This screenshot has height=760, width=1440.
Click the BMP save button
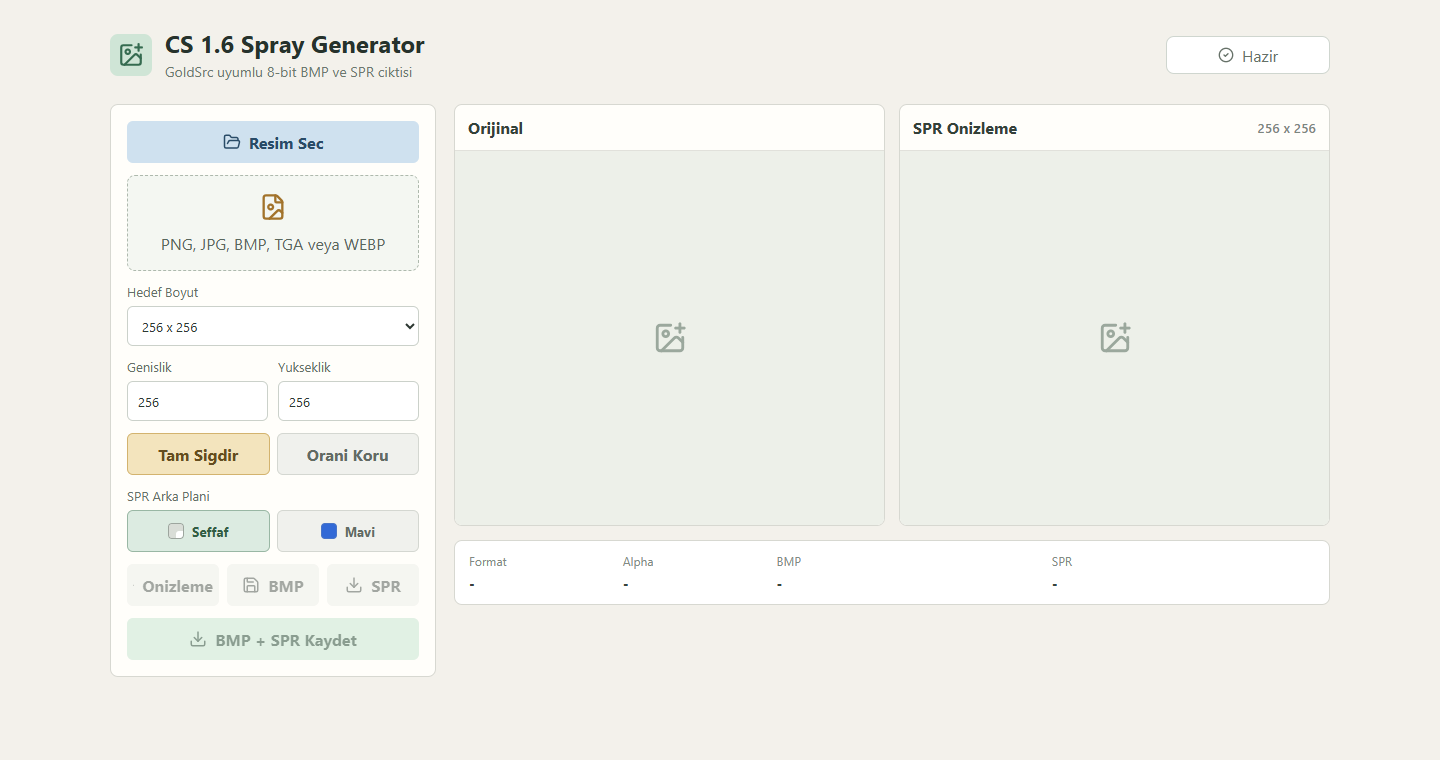tap(273, 585)
